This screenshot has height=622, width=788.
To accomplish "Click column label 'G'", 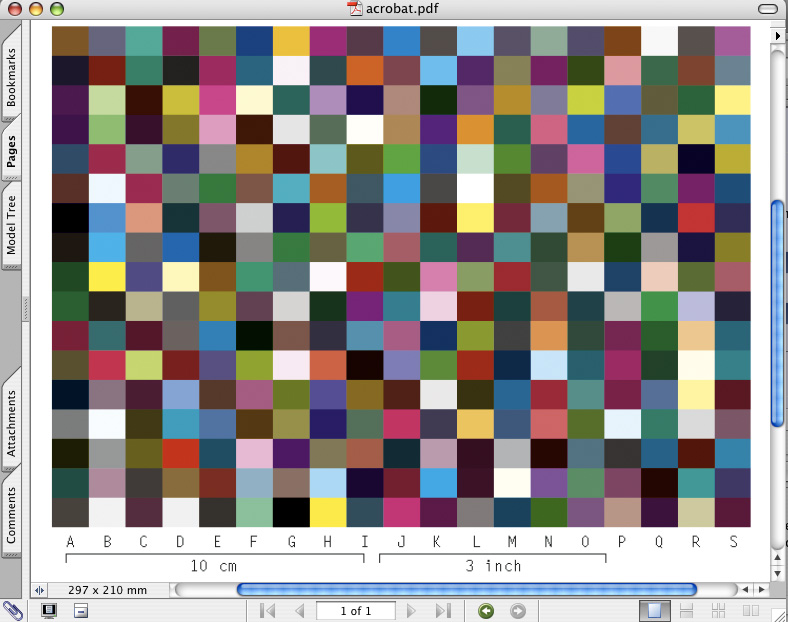I will pos(291,542).
